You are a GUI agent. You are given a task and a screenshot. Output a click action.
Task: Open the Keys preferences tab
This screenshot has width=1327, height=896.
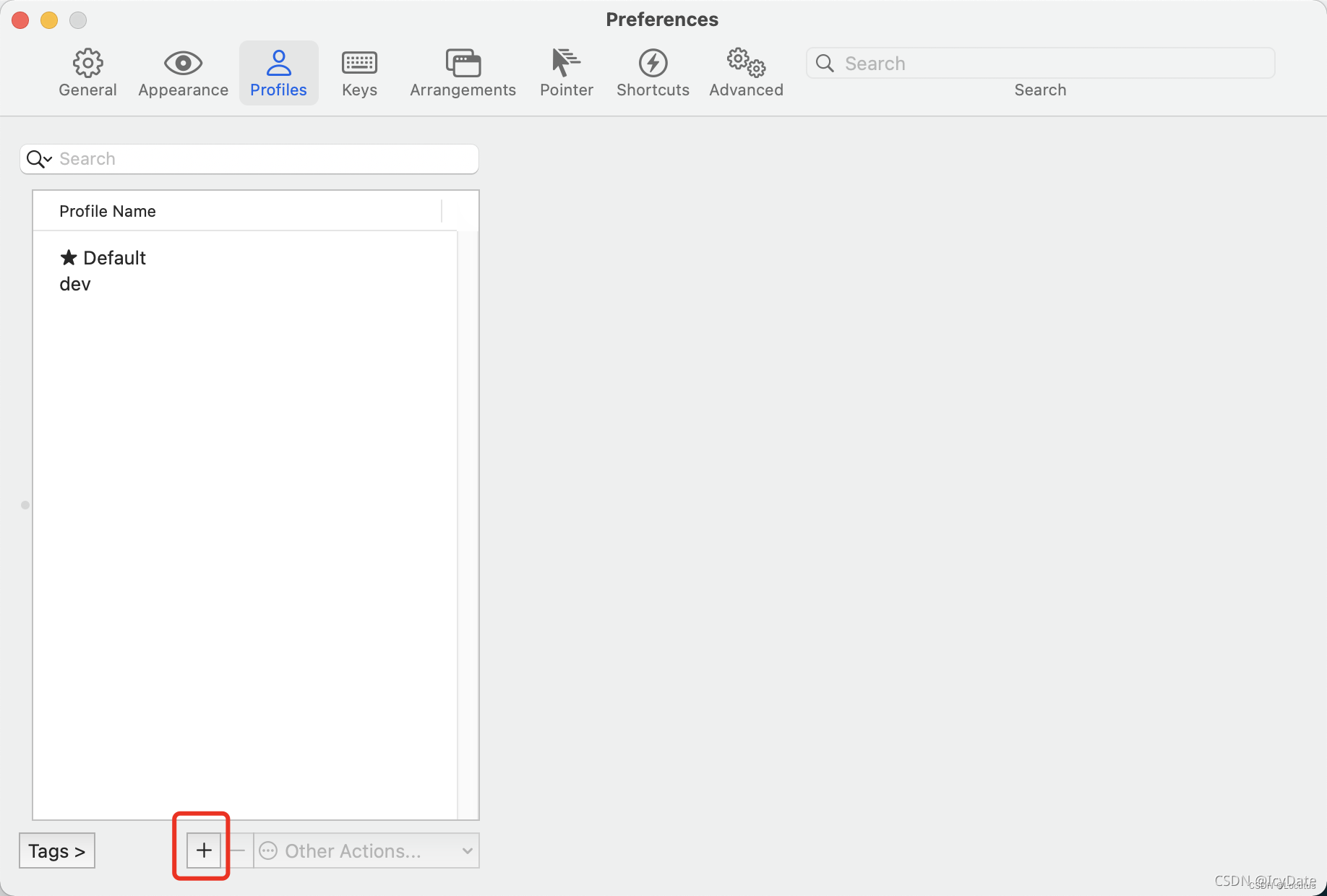coord(359,73)
